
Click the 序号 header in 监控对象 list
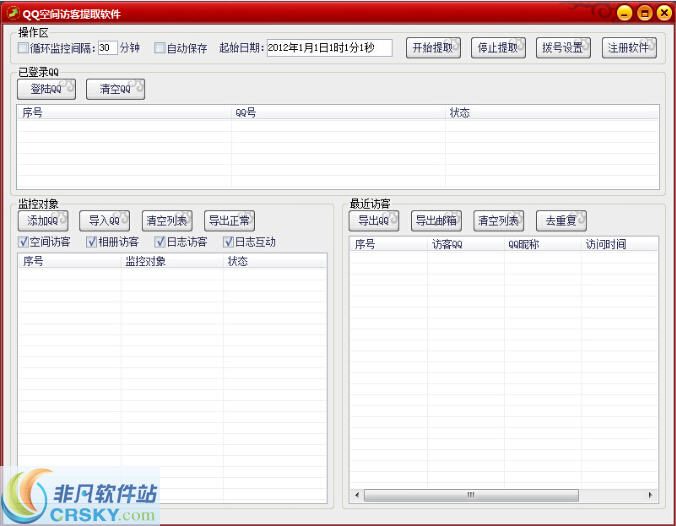click(x=69, y=261)
